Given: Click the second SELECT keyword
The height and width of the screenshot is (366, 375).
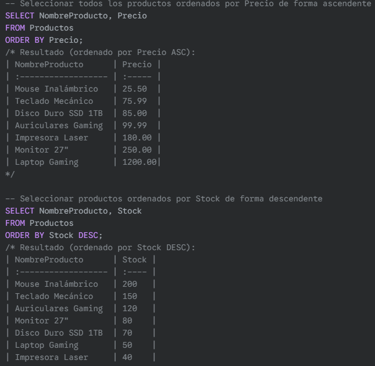Looking at the screenshot, I should (20, 211).
